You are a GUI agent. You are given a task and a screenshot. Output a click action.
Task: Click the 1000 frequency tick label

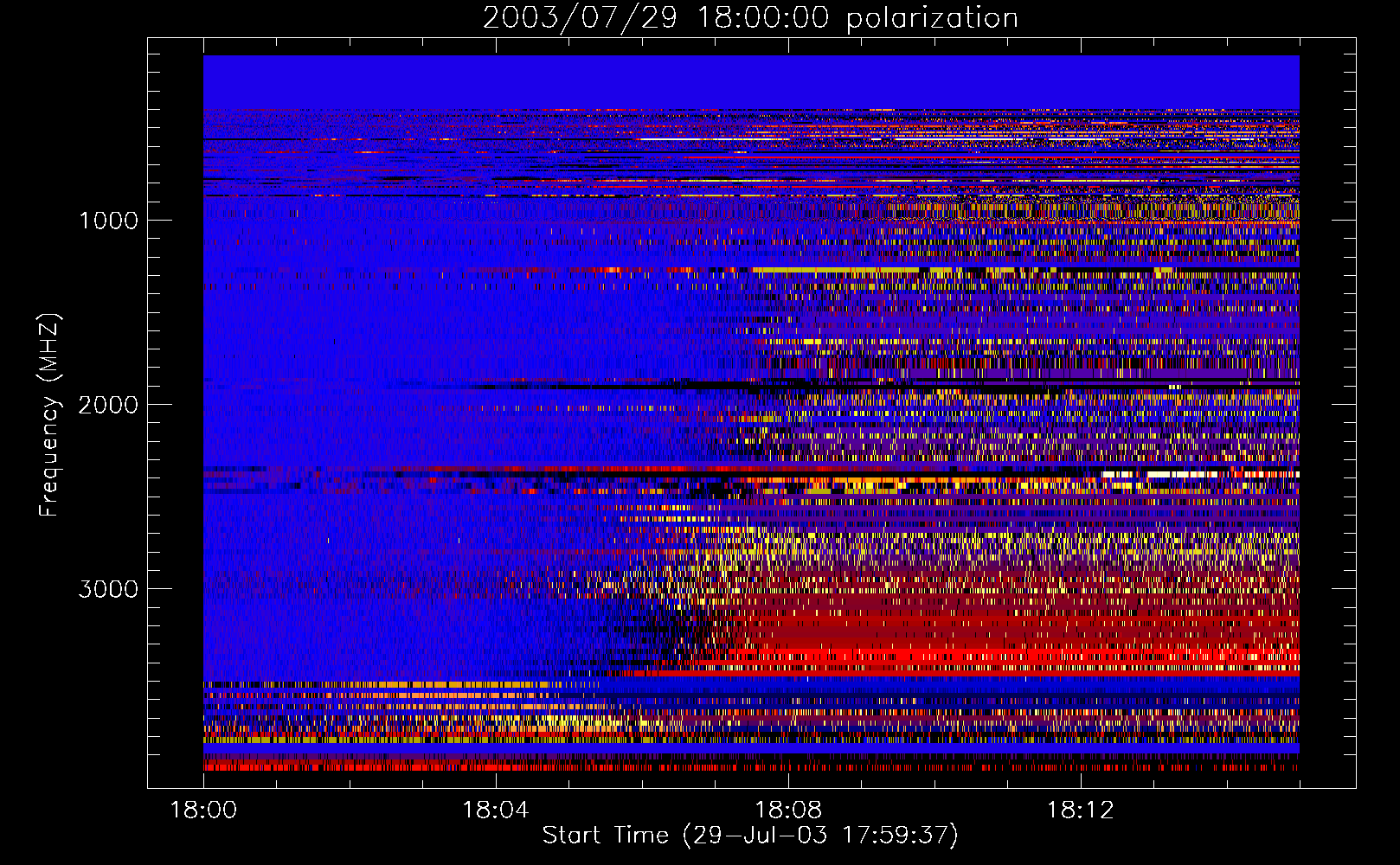pyautogui.click(x=108, y=221)
